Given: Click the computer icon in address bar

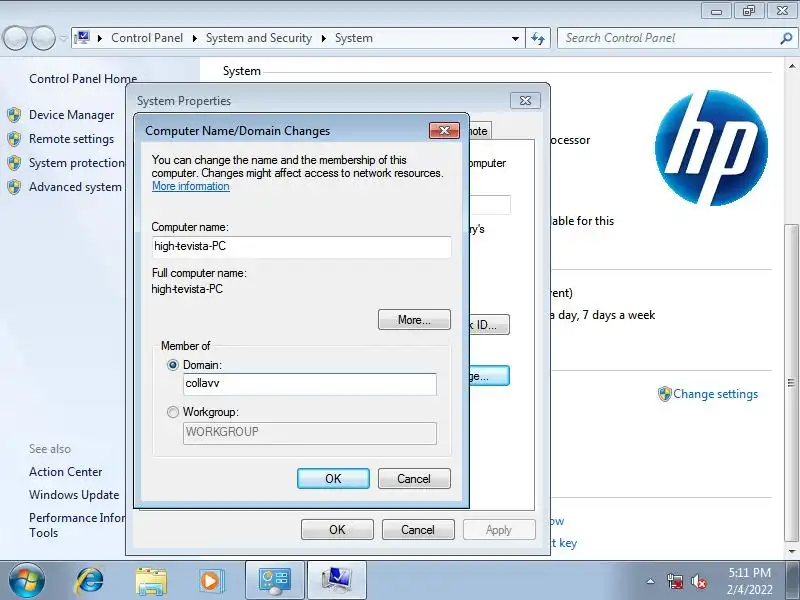Looking at the screenshot, I should tap(82, 38).
